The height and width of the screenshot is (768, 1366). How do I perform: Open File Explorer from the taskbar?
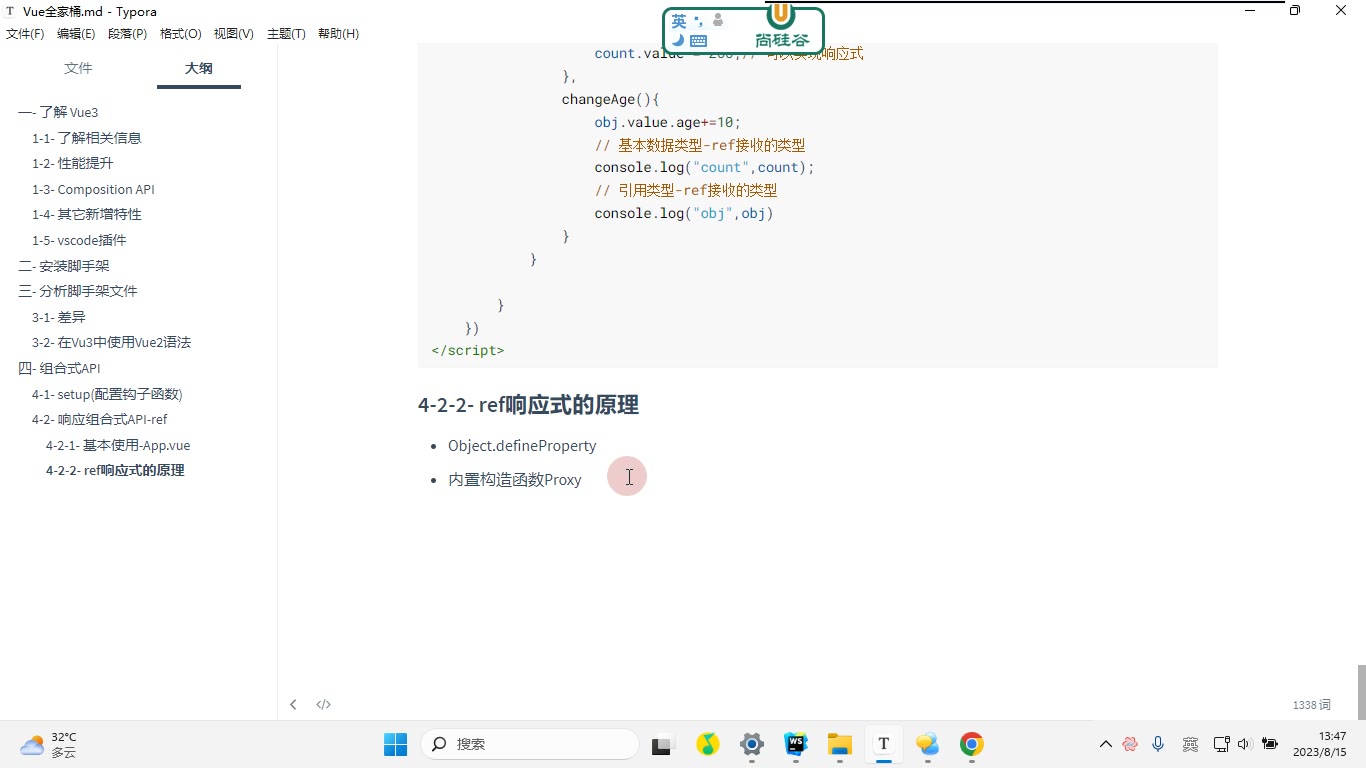tap(839, 744)
